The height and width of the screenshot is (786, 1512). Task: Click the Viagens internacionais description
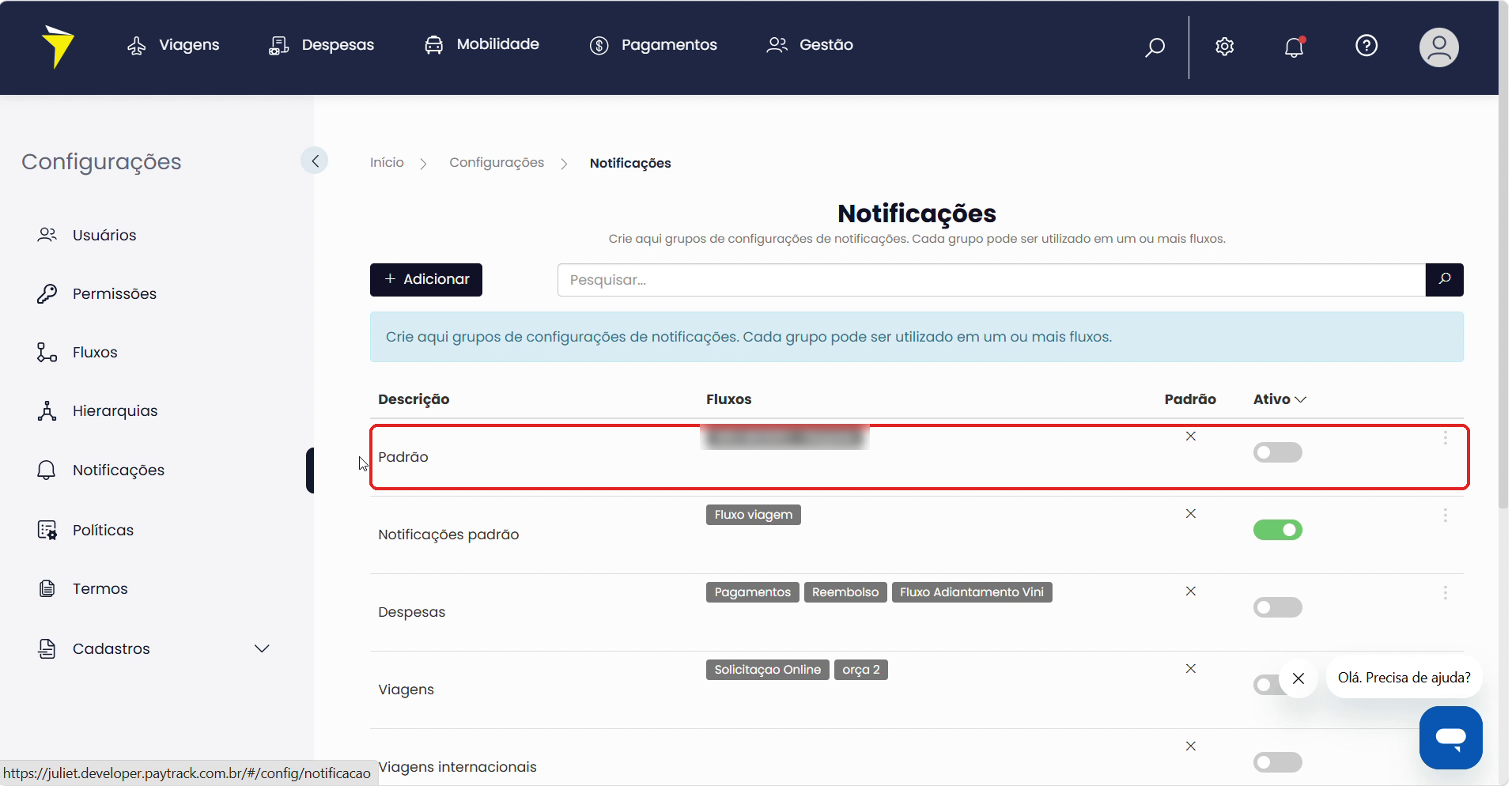click(457, 767)
